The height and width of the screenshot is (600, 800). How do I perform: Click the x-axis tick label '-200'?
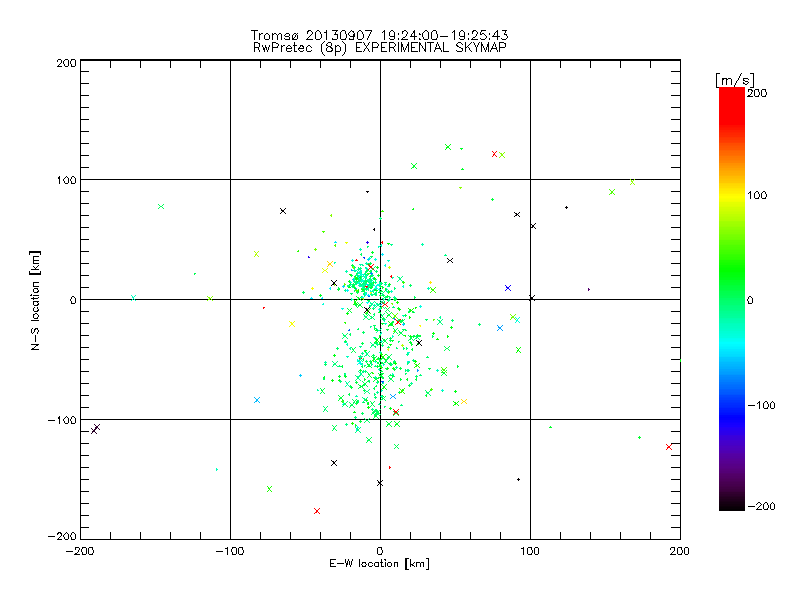[x=80, y=551]
